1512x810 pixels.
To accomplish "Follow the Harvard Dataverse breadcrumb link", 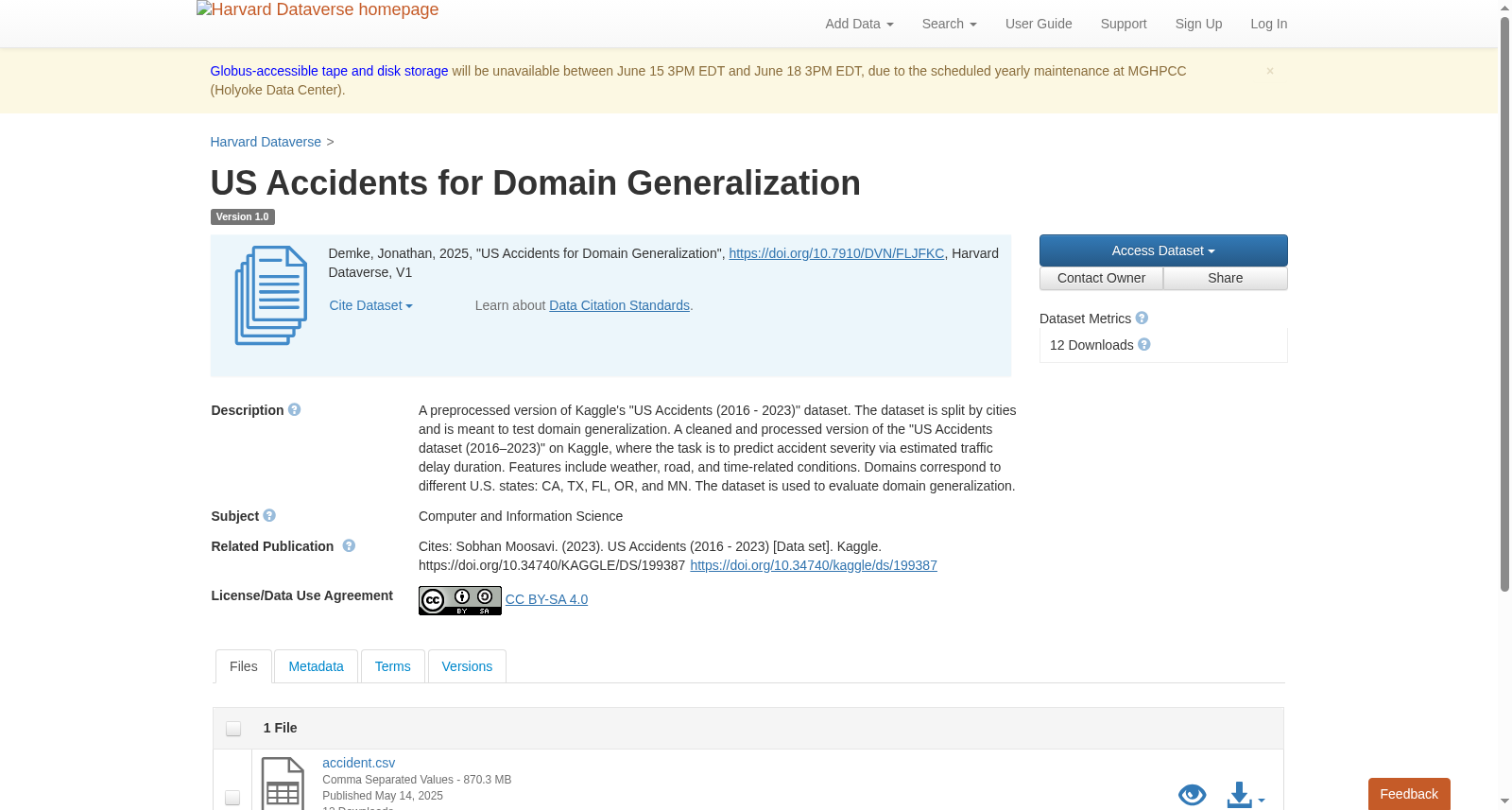I will click(x=266, y=142).
